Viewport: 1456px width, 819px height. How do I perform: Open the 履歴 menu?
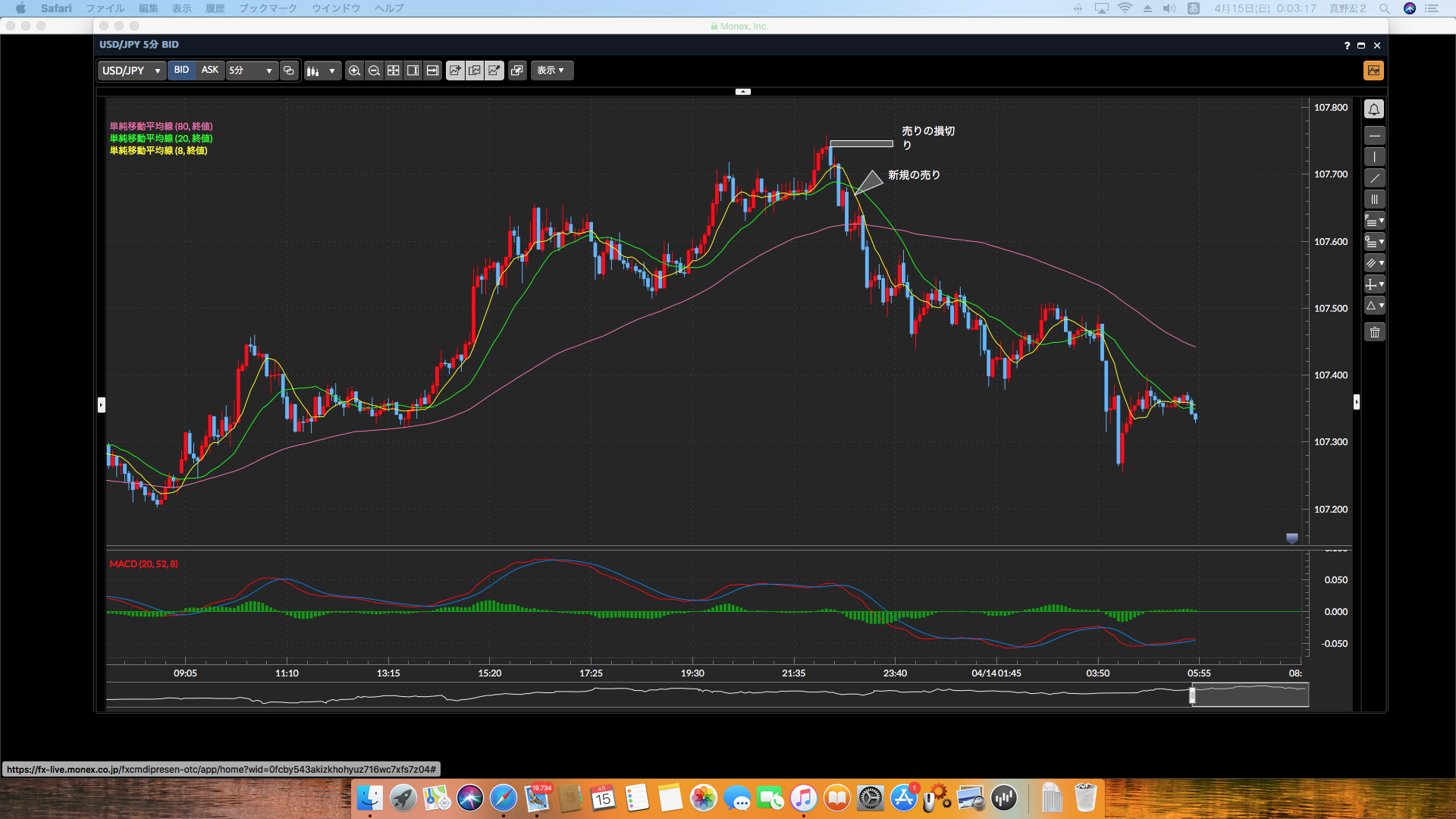(x=215, y=8)
